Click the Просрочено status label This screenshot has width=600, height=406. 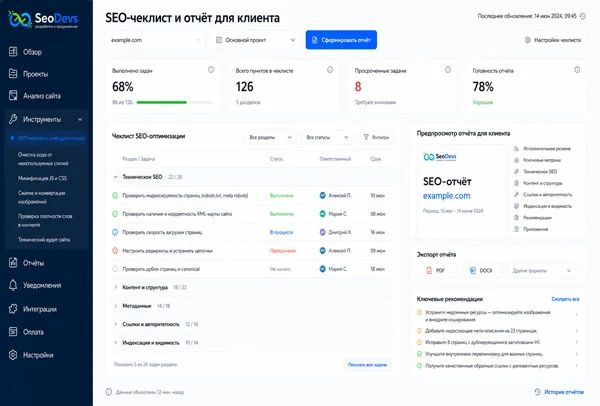[x=282, y=251]
